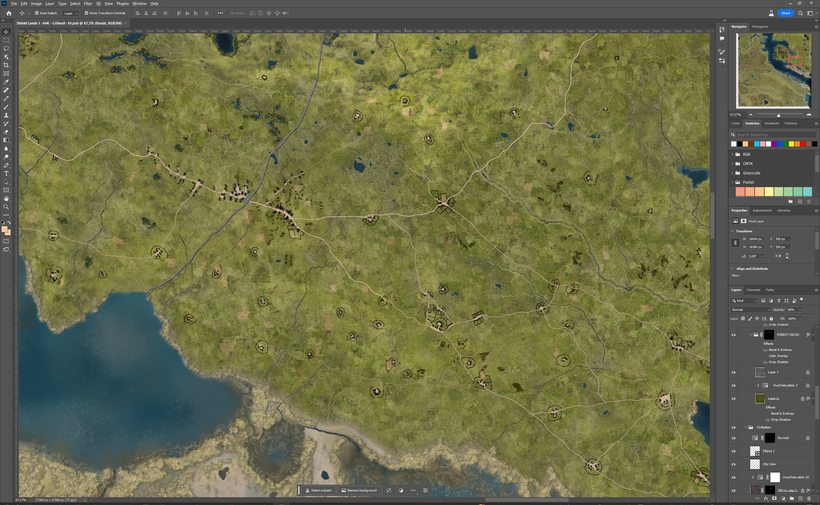Select the Horizontal Type tool

6,174
